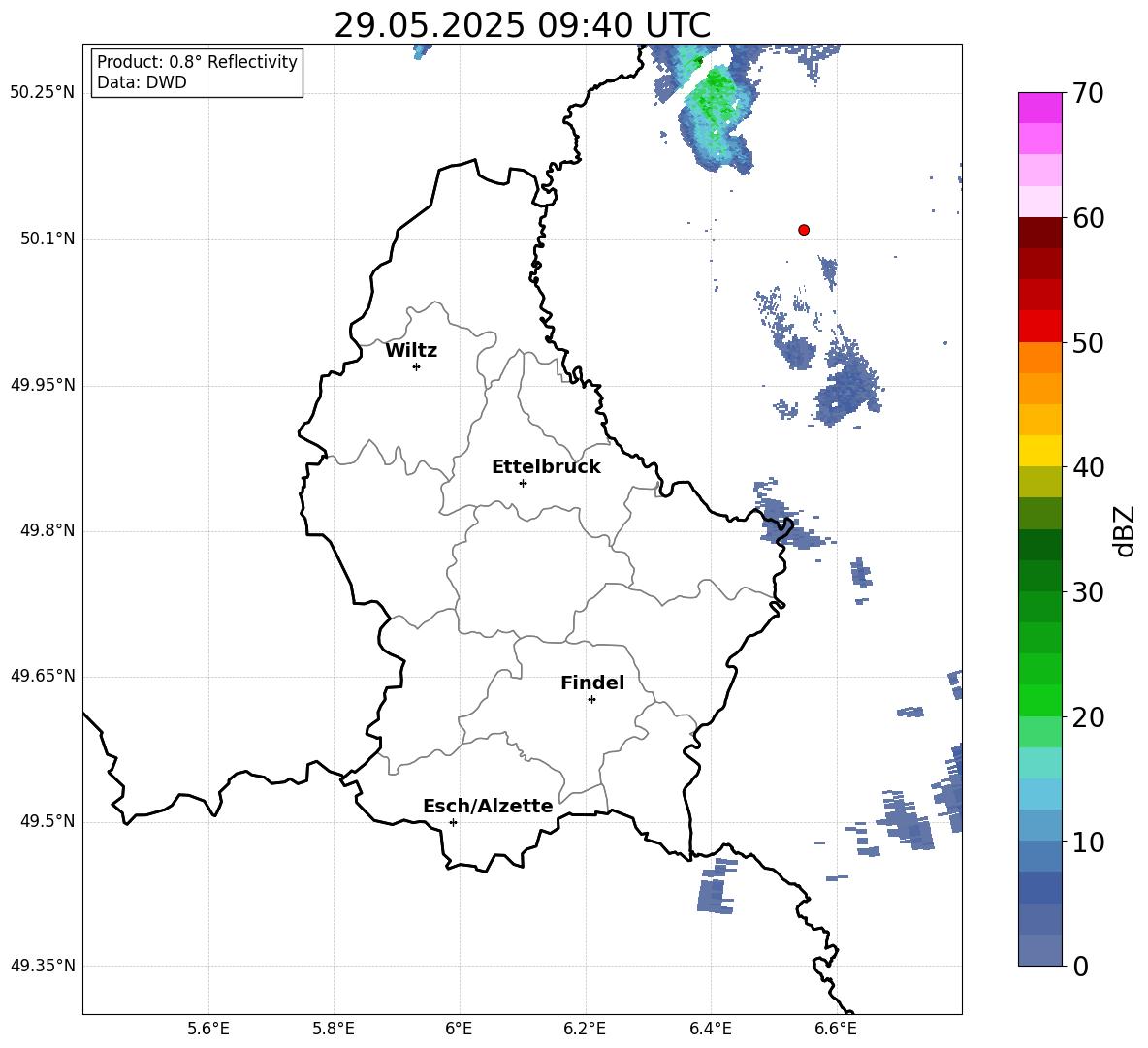Click the 10 value on the colorbar
Viewport: 1148px width, 1048px height.
click(x=1087, y=842)
